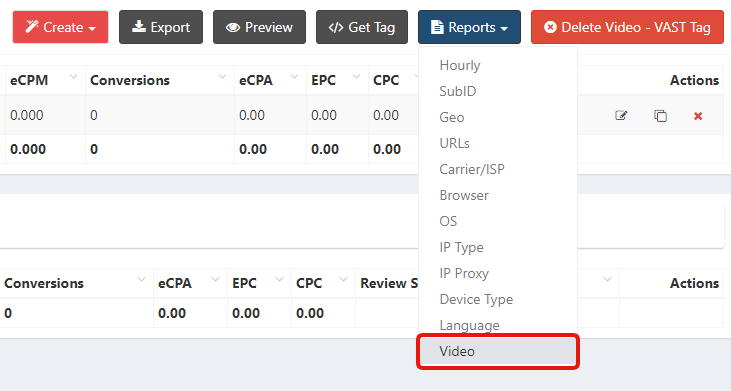Click the red delete X icon
This screenshot has width=731, height=391.
[x=698, y=116]
